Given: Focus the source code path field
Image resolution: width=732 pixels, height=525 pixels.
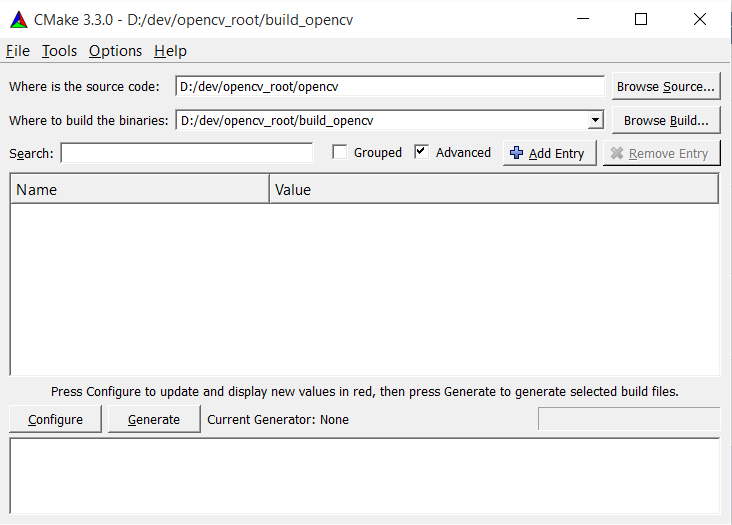Looking at the screenshot, I should point(390,86).
